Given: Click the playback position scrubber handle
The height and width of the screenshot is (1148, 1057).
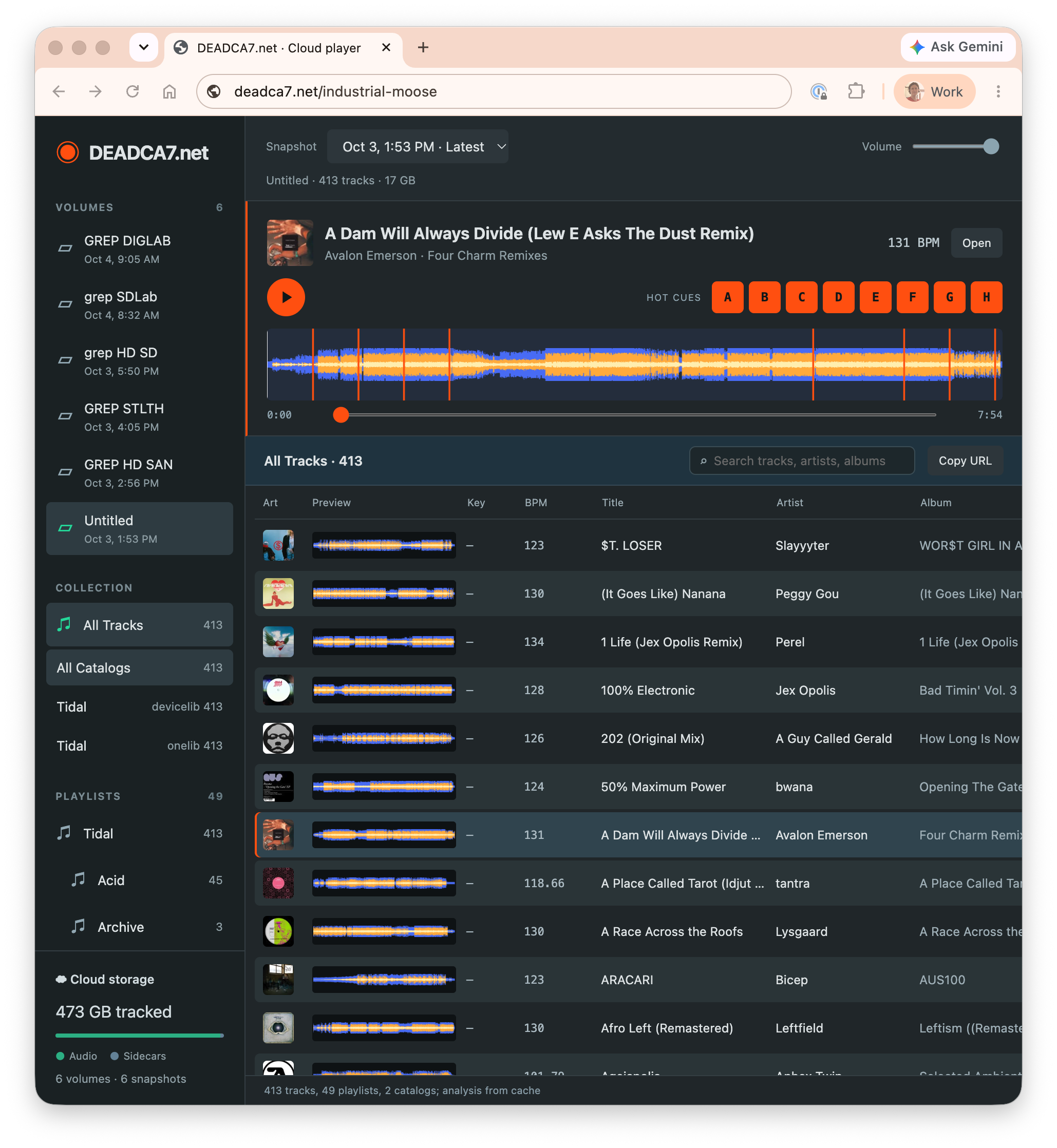Looking at the screenshot, I should click(x=341, y=415).
